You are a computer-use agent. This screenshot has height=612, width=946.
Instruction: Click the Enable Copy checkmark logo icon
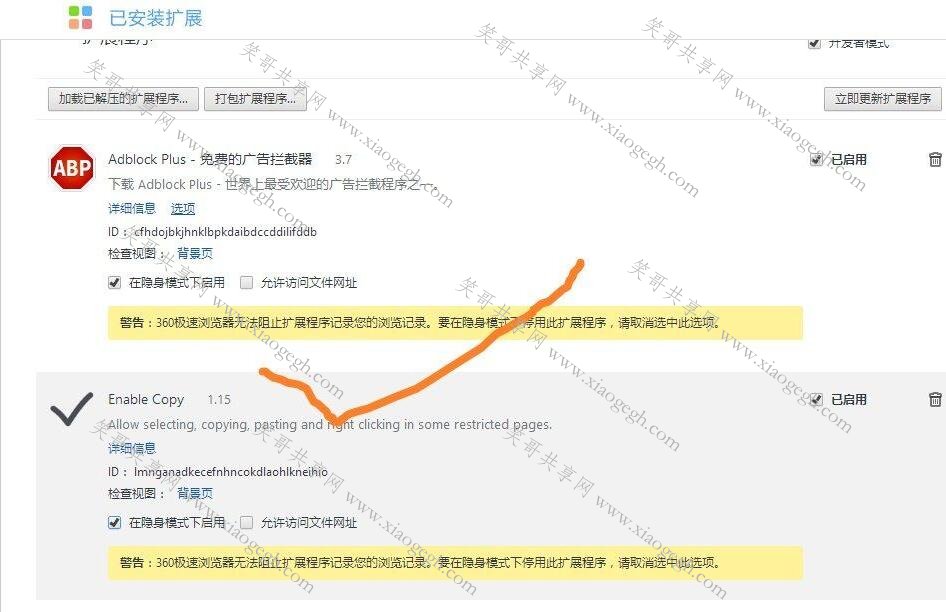pyautogui.click(x=72, y=409)
